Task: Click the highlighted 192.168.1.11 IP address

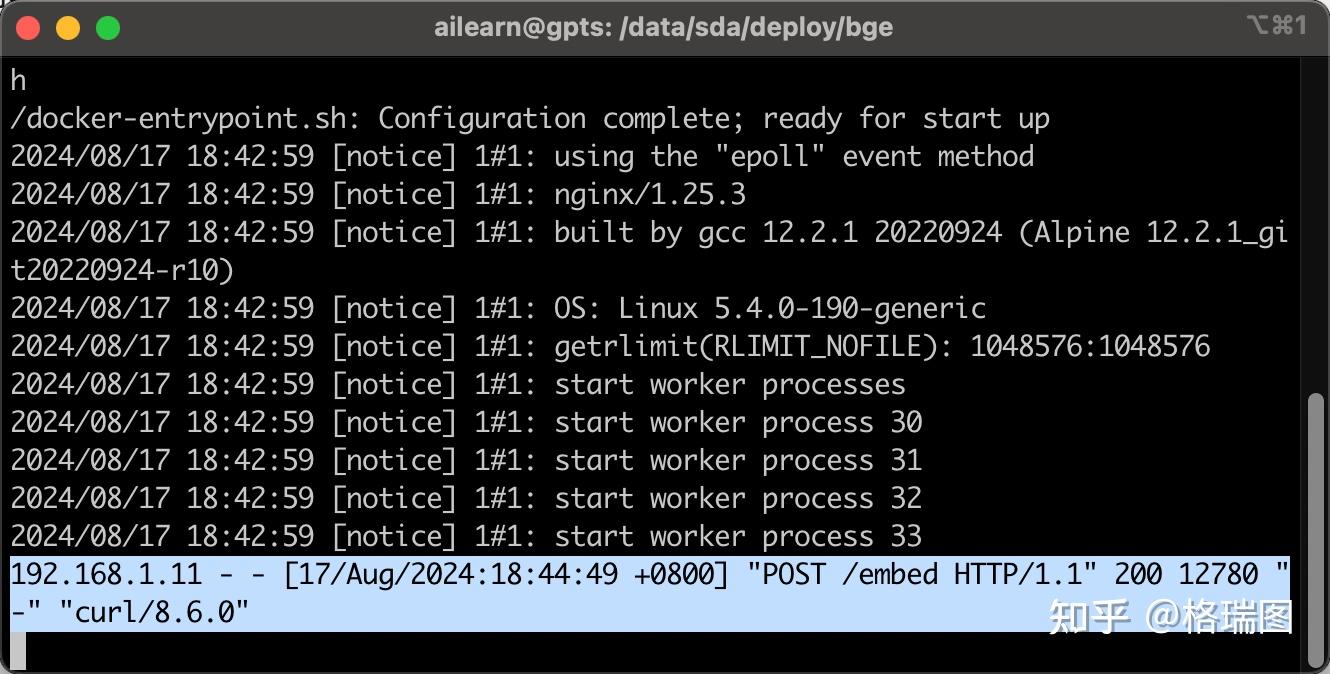Action: coord(106,574)
